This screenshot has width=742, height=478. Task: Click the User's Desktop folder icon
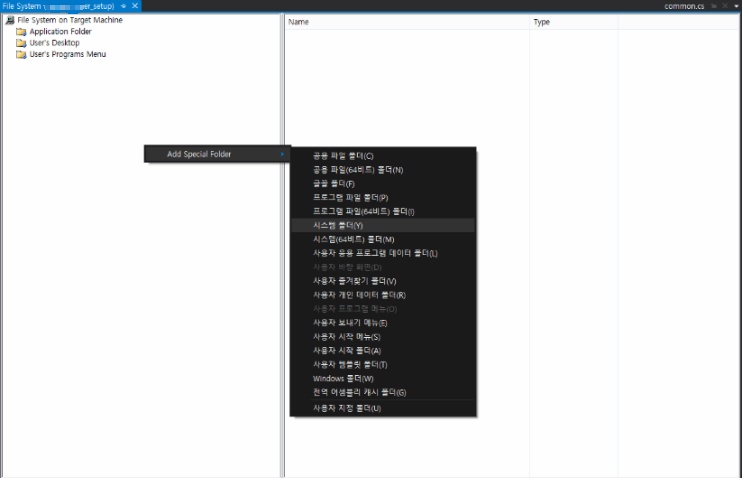pos(21,43)
